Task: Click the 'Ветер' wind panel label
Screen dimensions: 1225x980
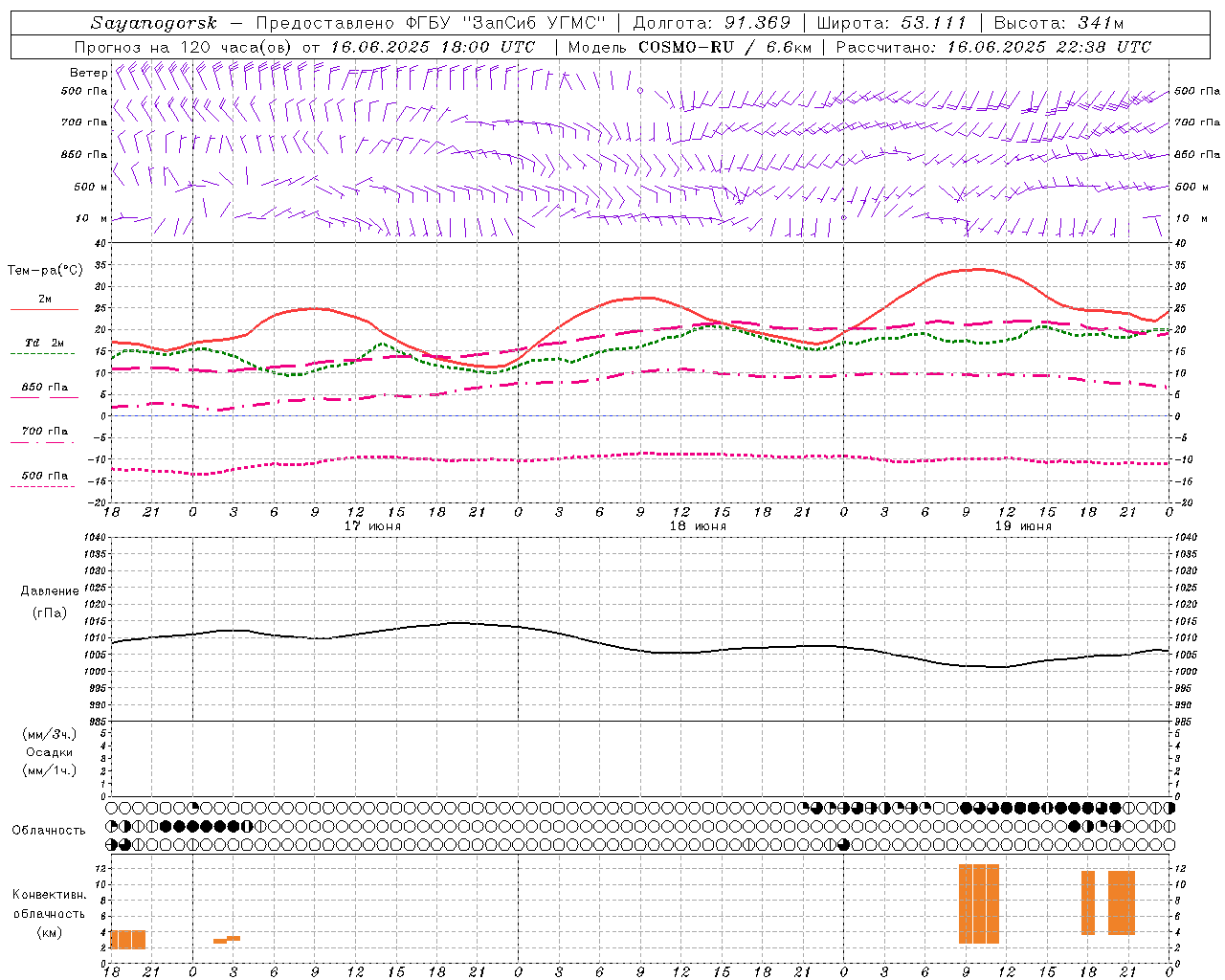Action: pyautogui.click(x=88, y=73)
